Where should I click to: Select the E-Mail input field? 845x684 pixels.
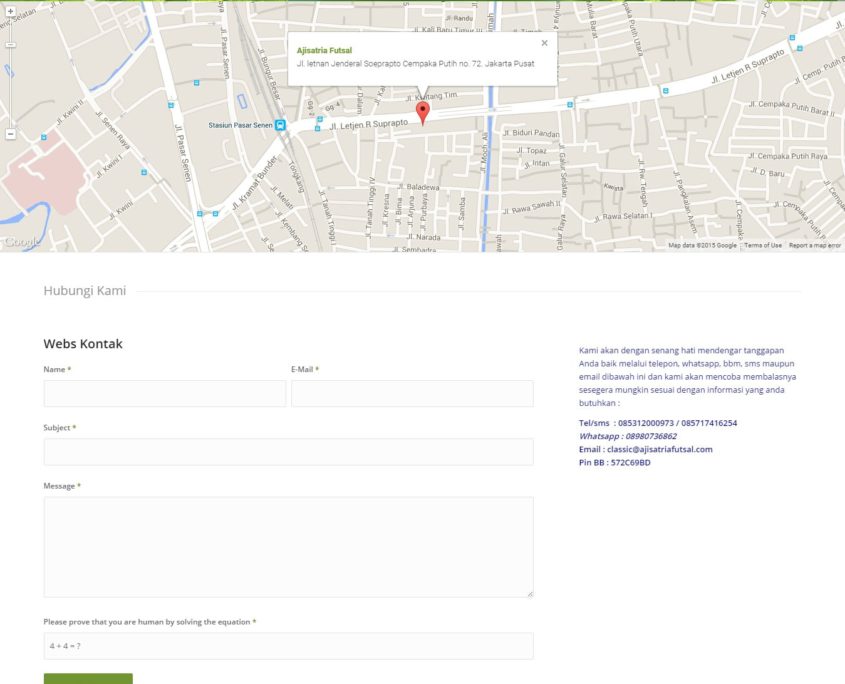pyautogui.click(x=412, y=393)
